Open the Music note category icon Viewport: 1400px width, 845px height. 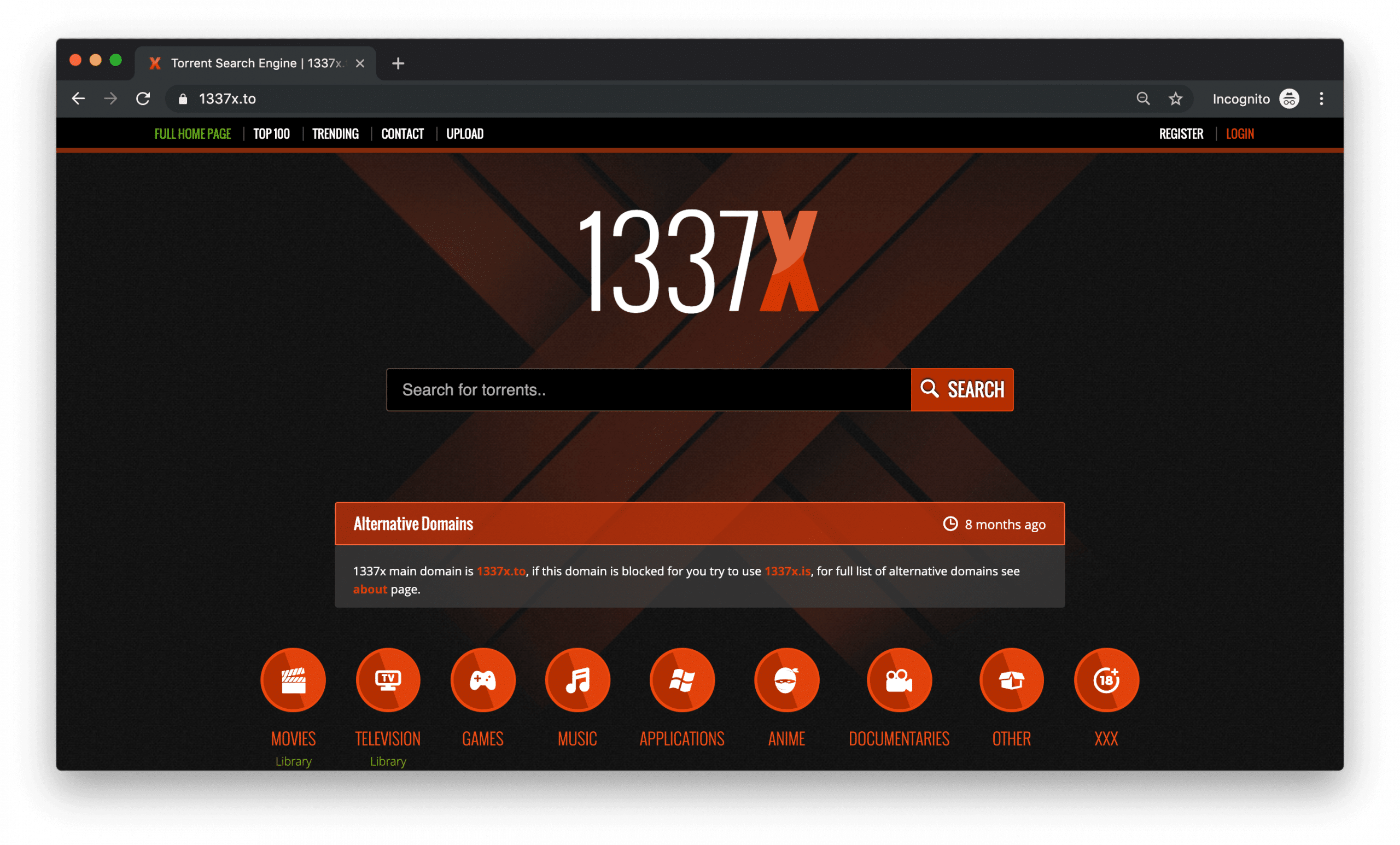[577, 680]
